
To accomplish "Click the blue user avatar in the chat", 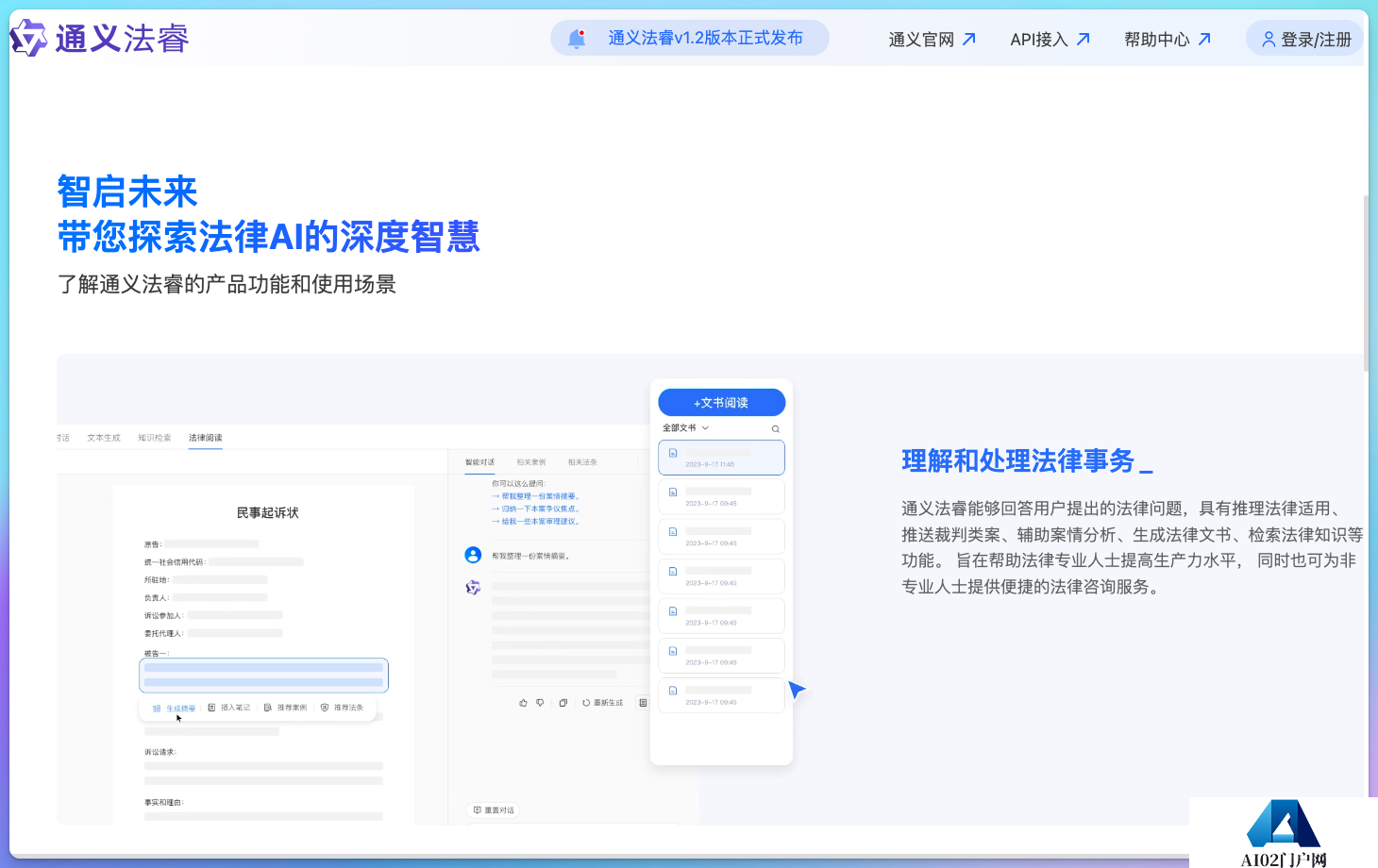I will click(474, 555).
